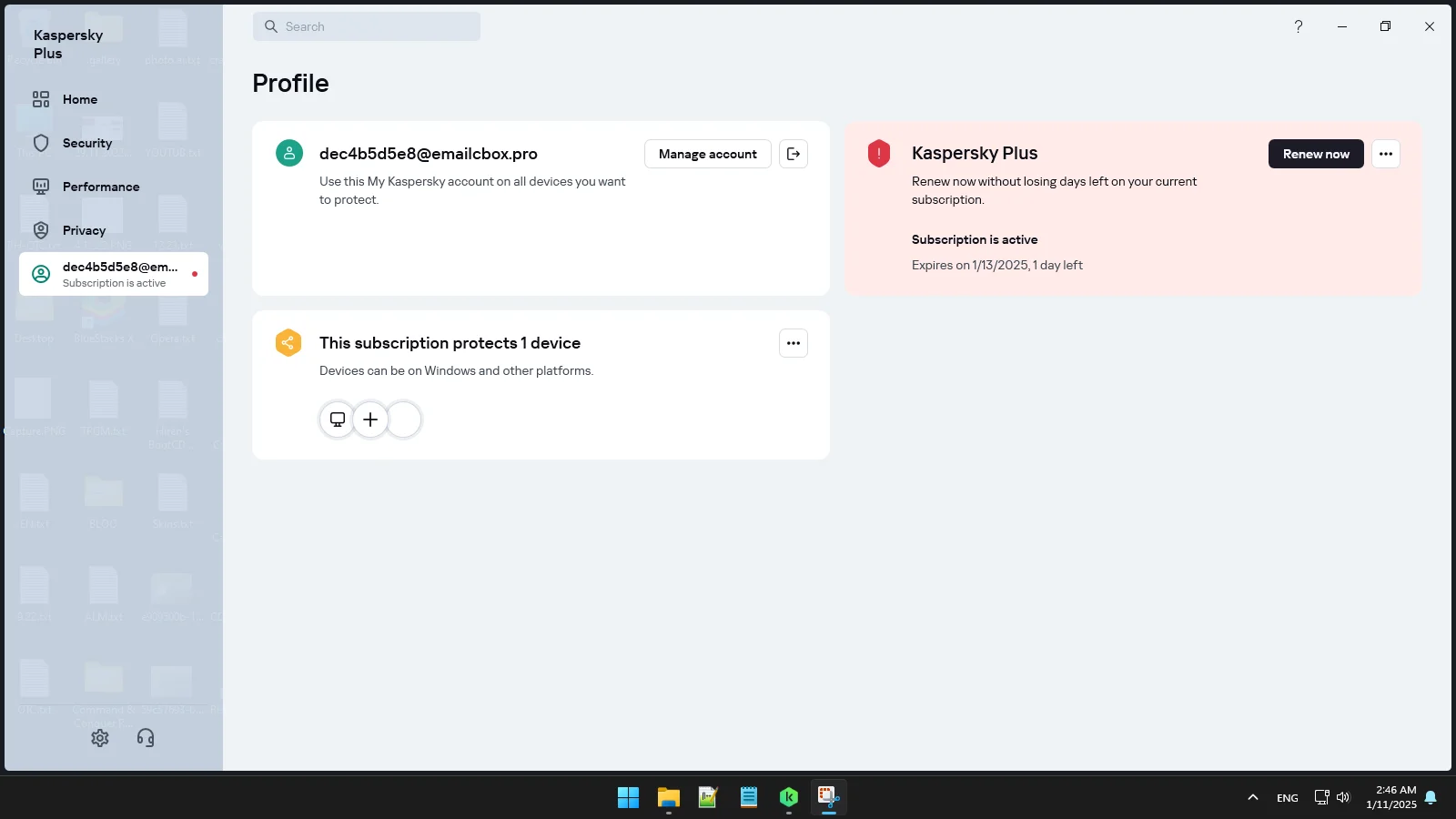Click 'This subscription protects 1 device' heading
This screenshot has height=819, width=1456.
pos(450,343)
